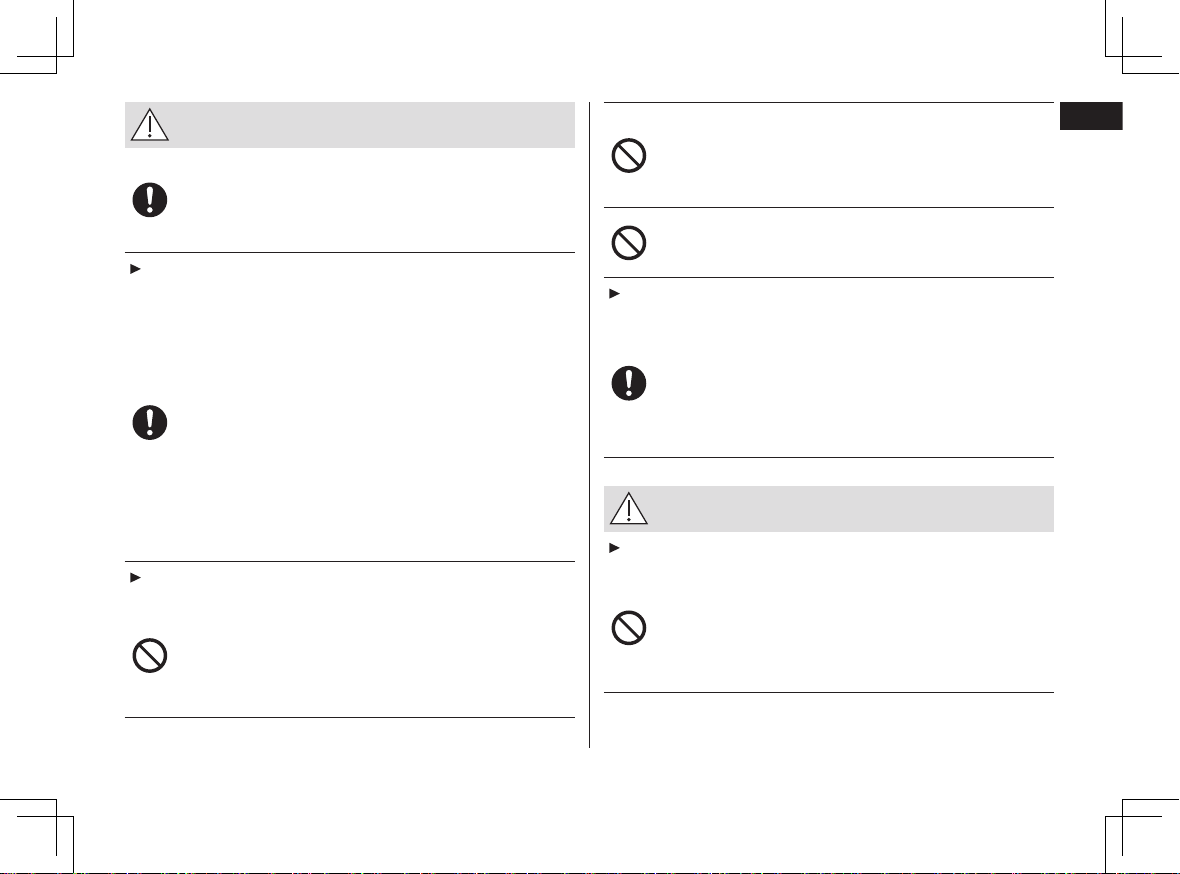Screen dimensions: 1180x874
Task: Select the second exclamation circle in the left column
Action: (x=150, y=422)
